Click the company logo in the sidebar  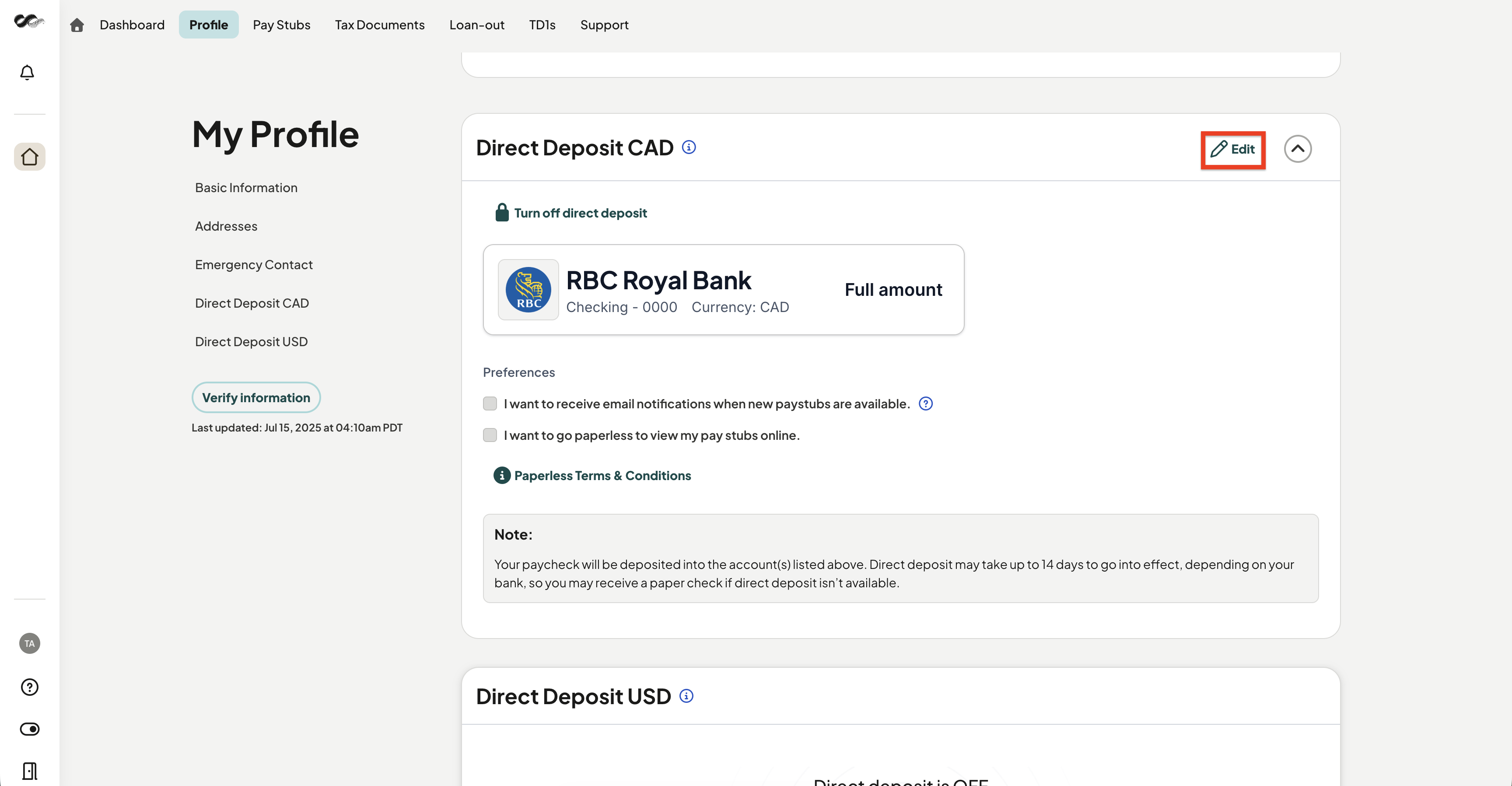[x=29, y=22]
